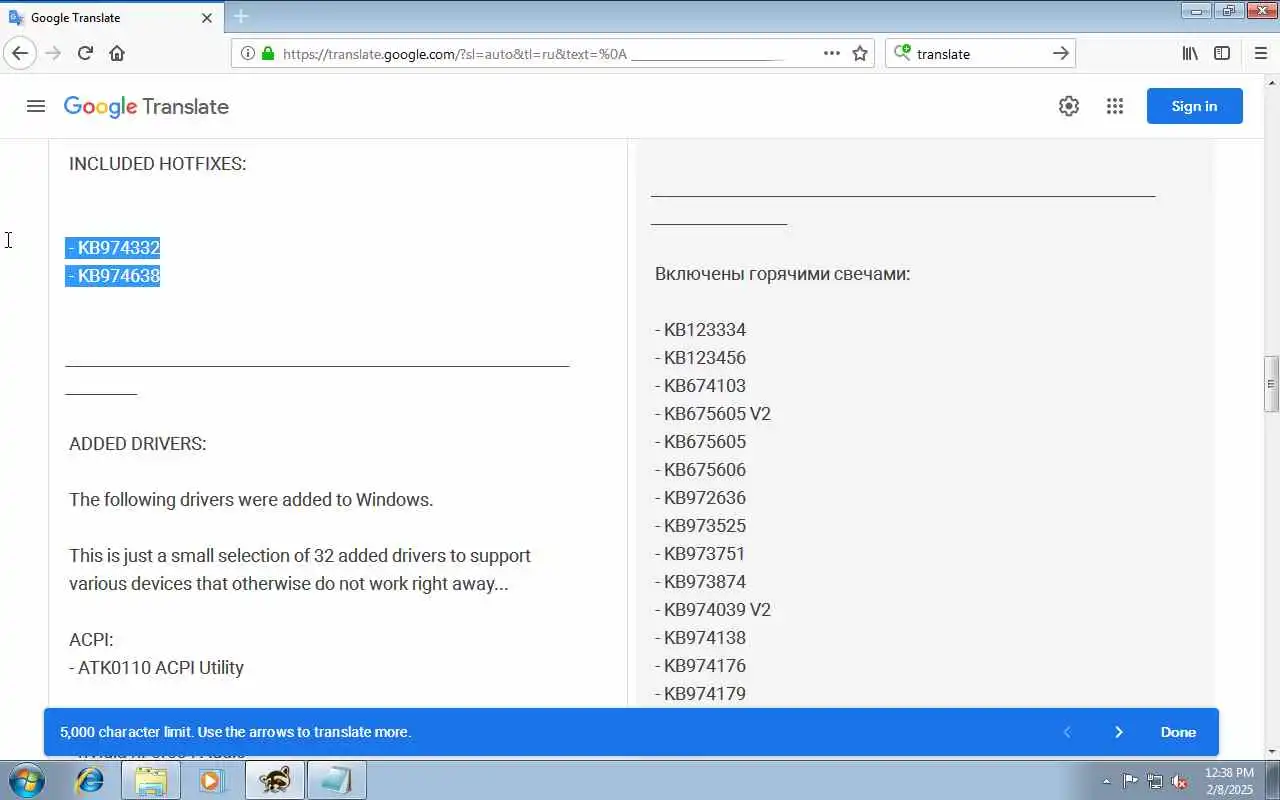Click the vertical scrollbar thumb

pyautogui.click(x=1271, y=384)
